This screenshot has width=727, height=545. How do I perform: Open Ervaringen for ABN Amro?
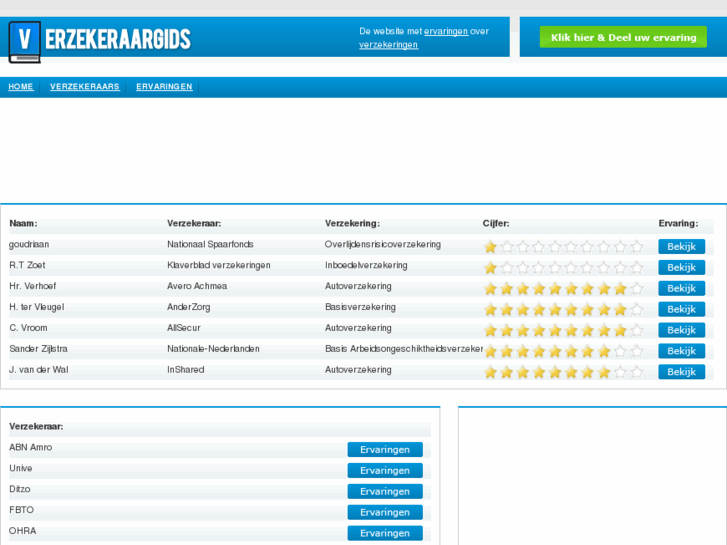click(x=385, y=450)
